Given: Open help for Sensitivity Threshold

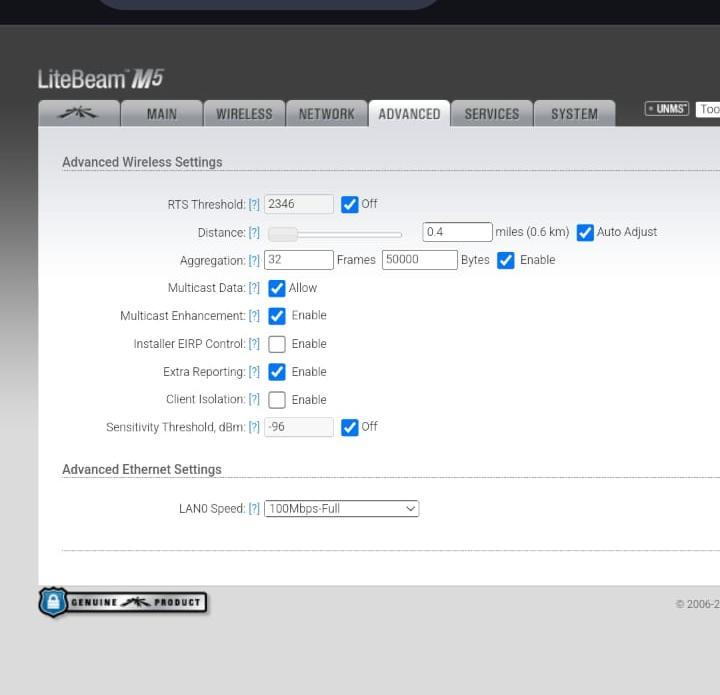Looking at the screenshot, I should point(254,427).
